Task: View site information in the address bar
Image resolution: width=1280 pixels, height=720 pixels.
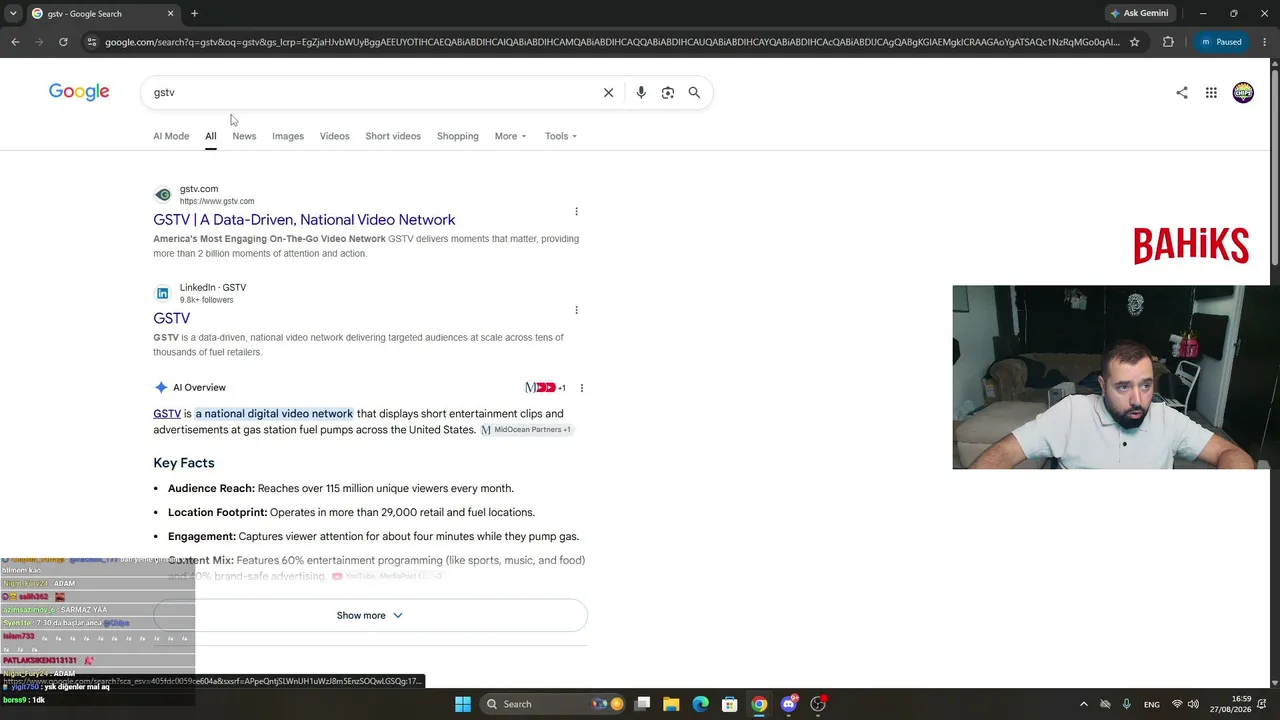Action: click(91, 42)
